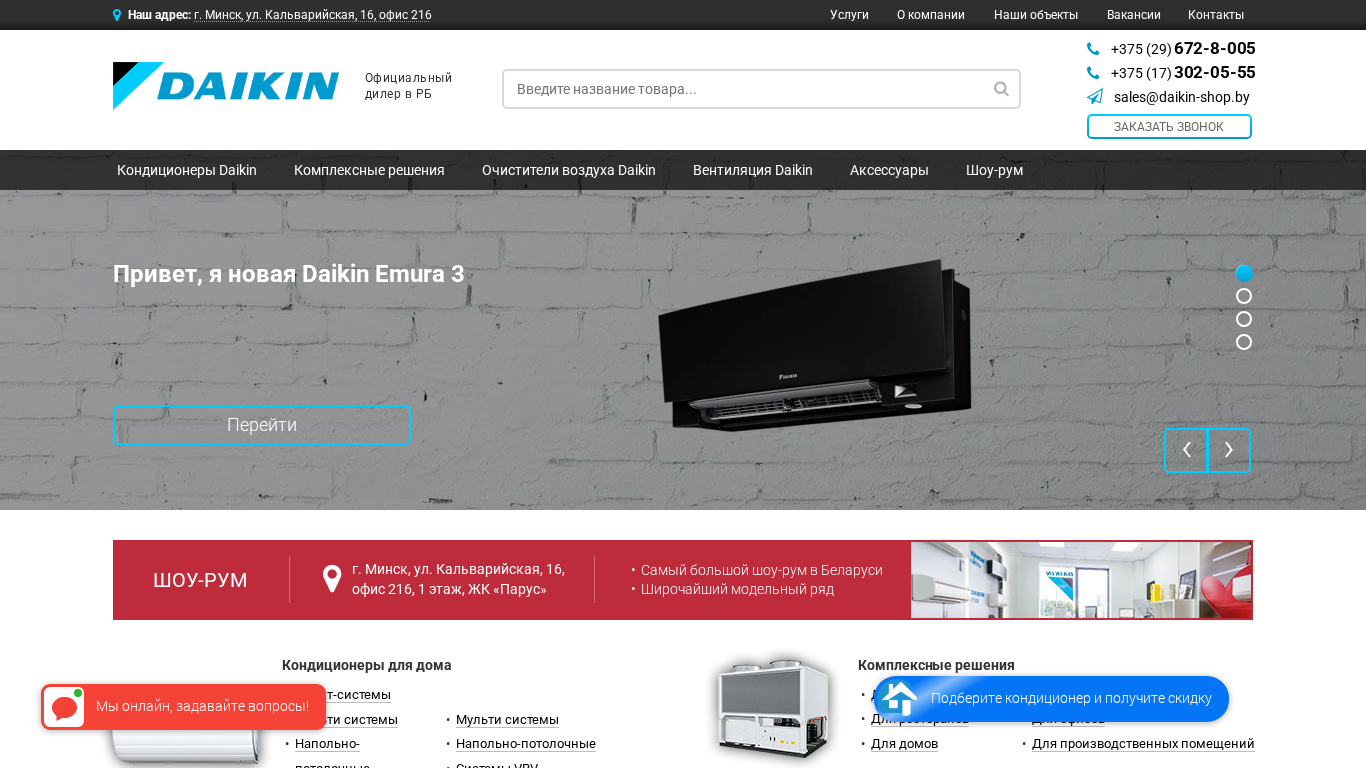
Task: Click the Комплексные решения section heading
Action: click(936, 665)
